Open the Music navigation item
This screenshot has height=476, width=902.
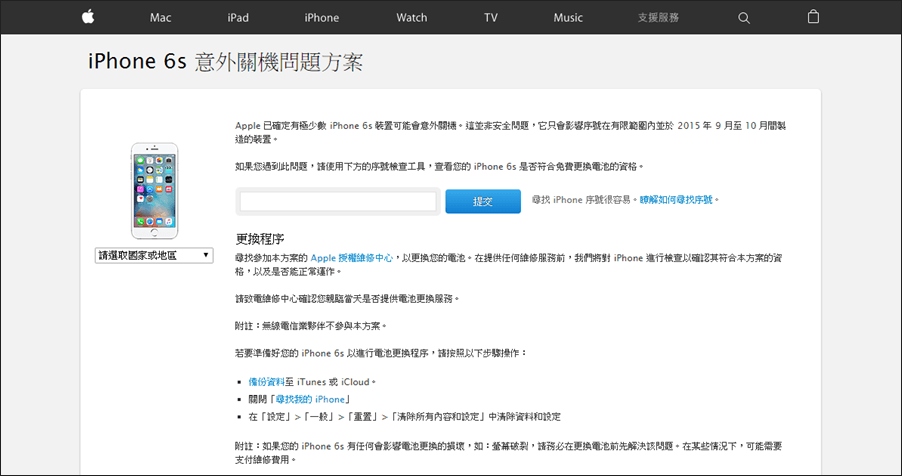coord(568,18)
